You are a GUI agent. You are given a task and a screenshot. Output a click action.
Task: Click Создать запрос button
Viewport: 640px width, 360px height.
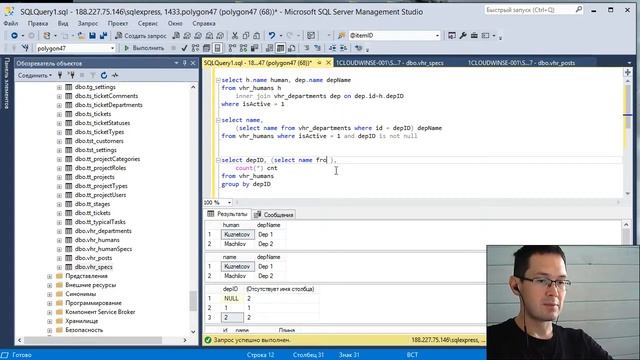click(141, 36)
